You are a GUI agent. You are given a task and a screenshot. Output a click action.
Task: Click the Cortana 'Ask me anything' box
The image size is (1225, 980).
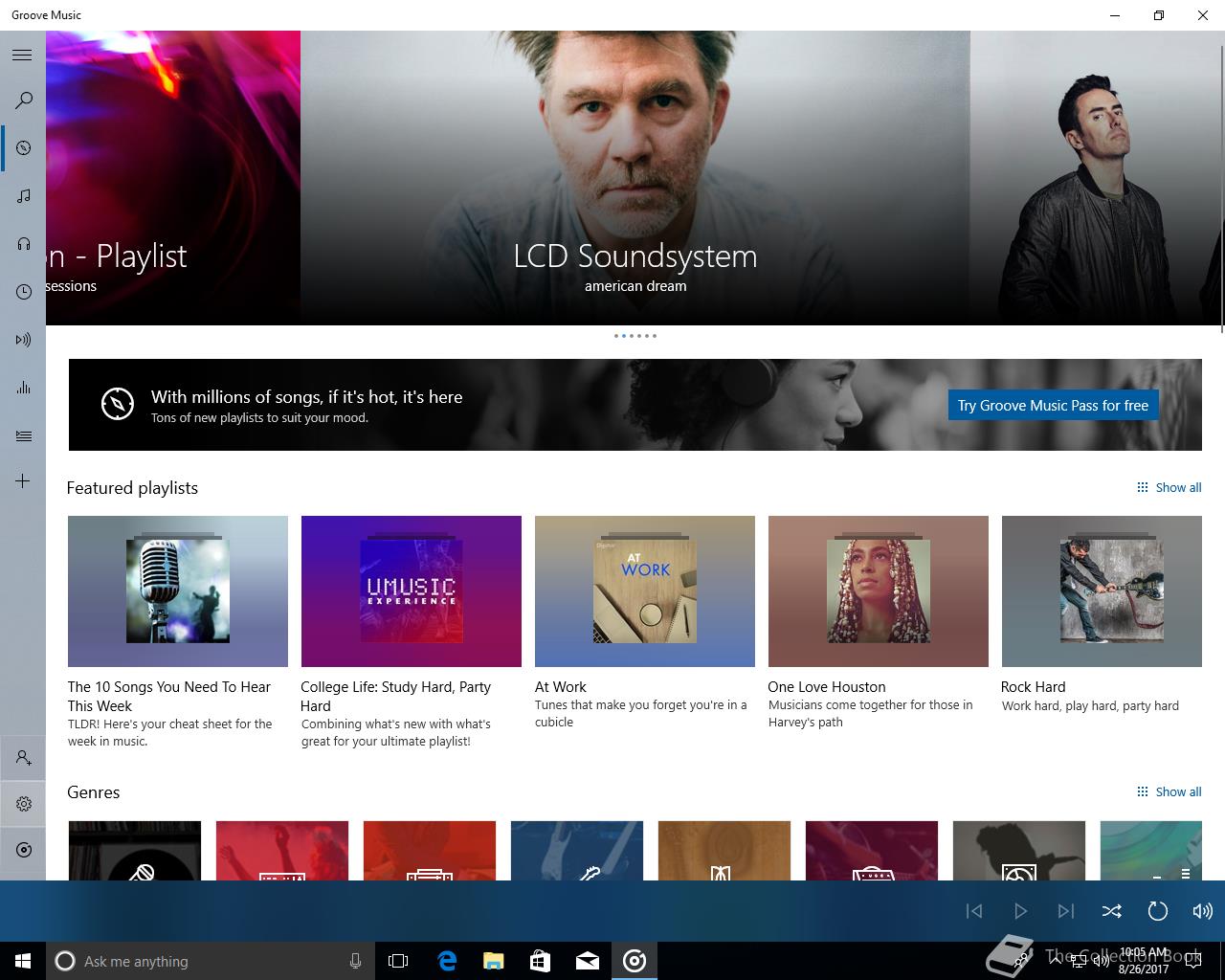point(209,961)
